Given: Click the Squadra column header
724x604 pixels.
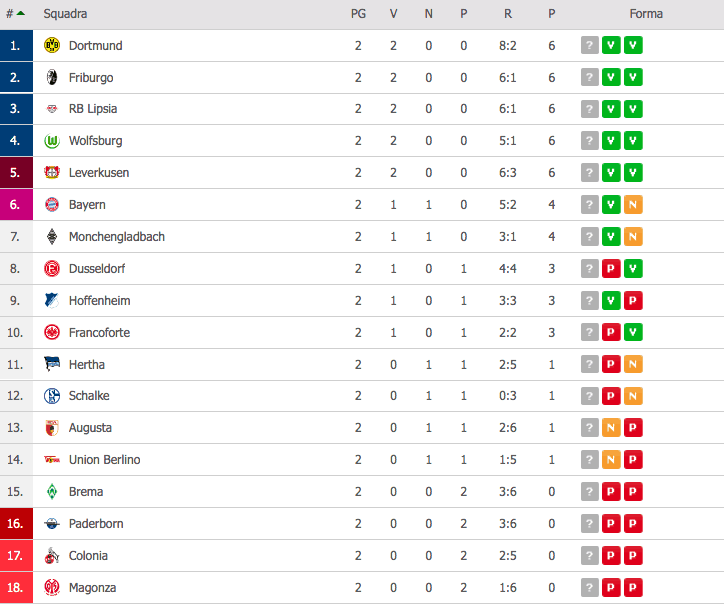Looking at the screenshot, I should coord(65,14).
